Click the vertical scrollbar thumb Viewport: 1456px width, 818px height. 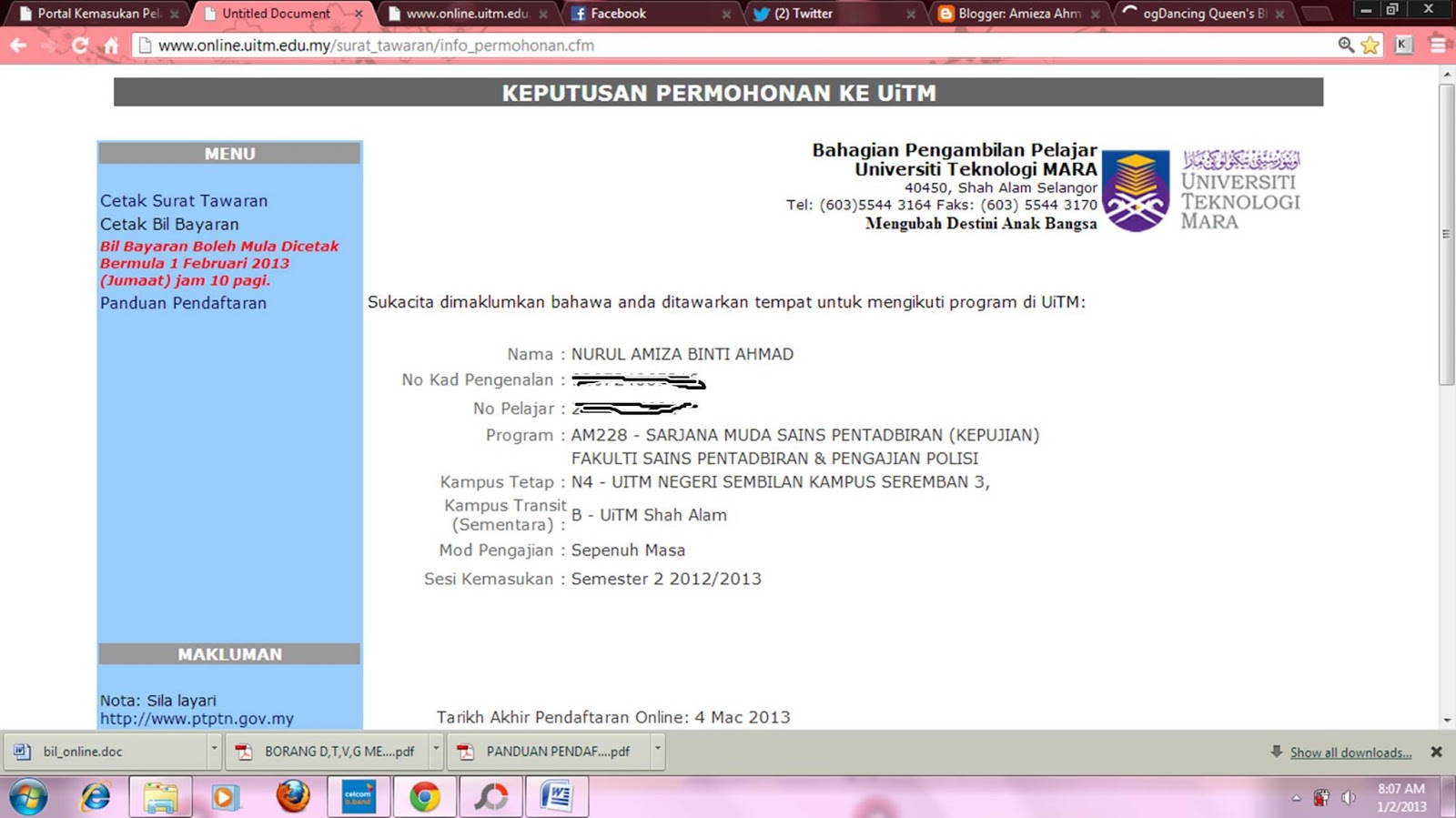click(x=1446, y=235)
